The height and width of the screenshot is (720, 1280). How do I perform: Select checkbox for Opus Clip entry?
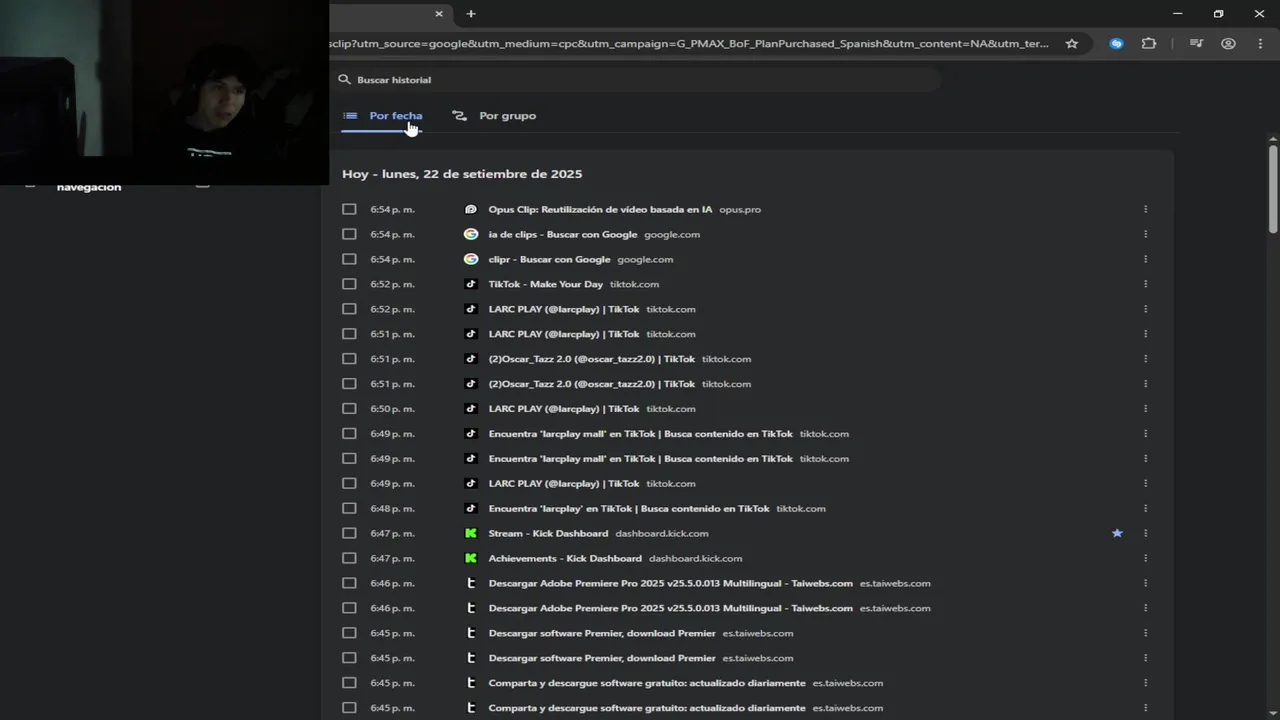click(349, 209)
